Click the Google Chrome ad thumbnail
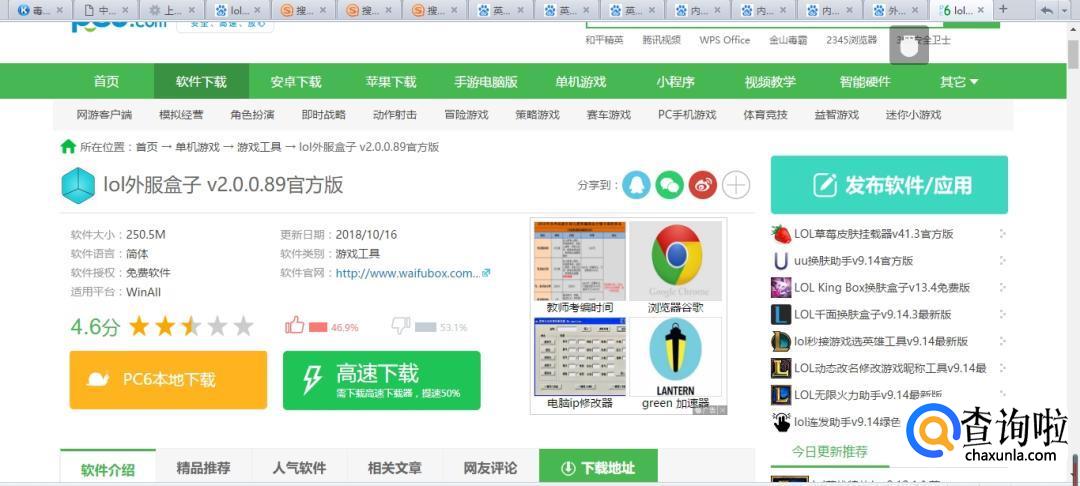1080x486 pixels. [x=676, y=260]
